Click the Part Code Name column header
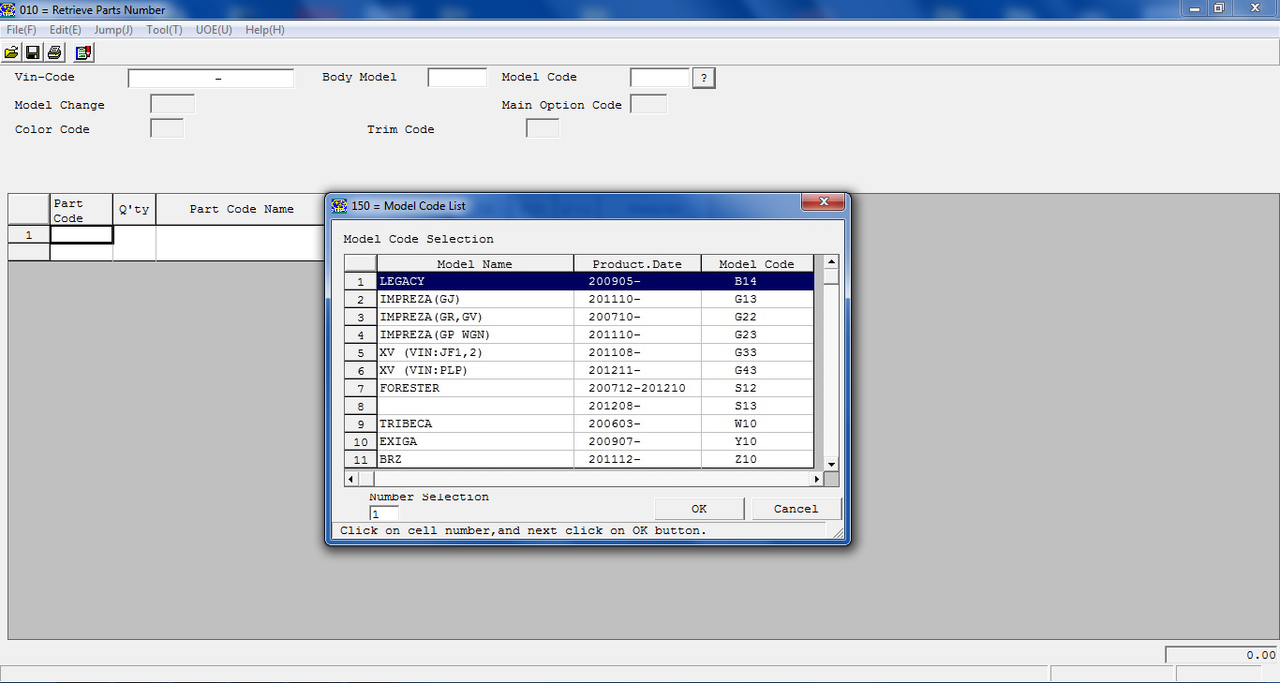This screenshot has height=683, width=1280. pyautogui.click(x=242, y=209)
